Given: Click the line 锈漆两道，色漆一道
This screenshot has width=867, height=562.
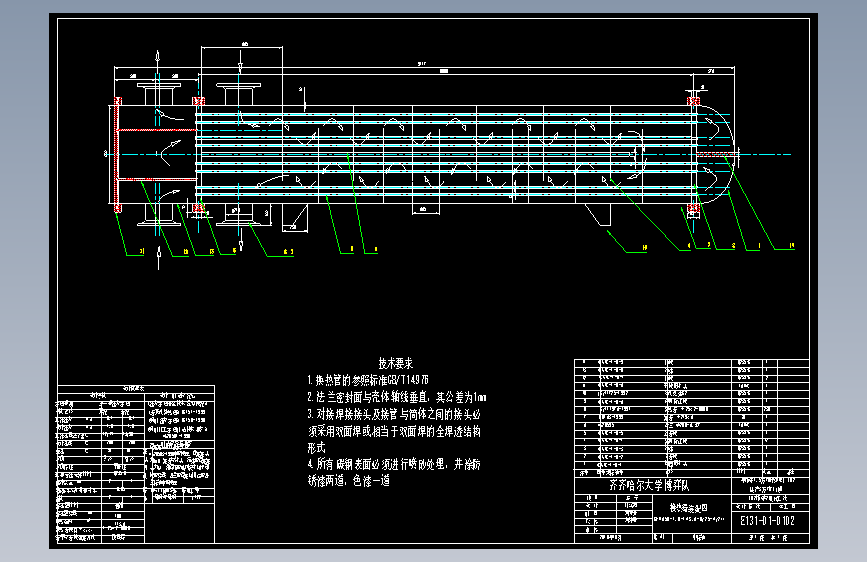Looking at the screenshot, I should point(349,481).
